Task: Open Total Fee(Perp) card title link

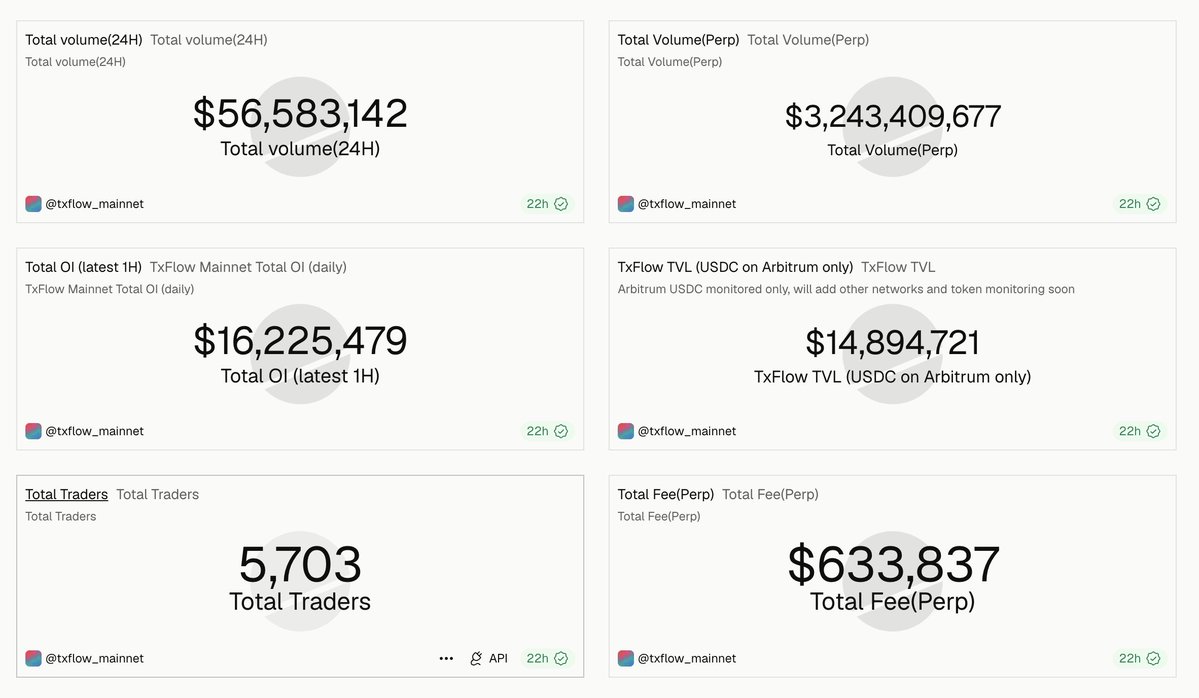Action: (665, 495)
